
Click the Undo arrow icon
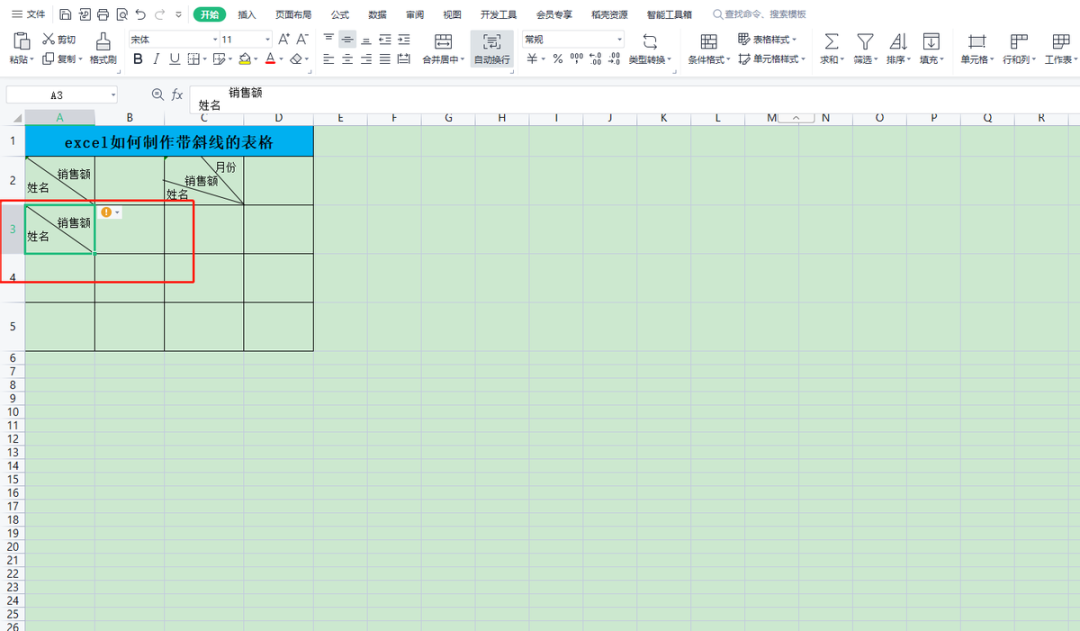[x=140, y=15]
